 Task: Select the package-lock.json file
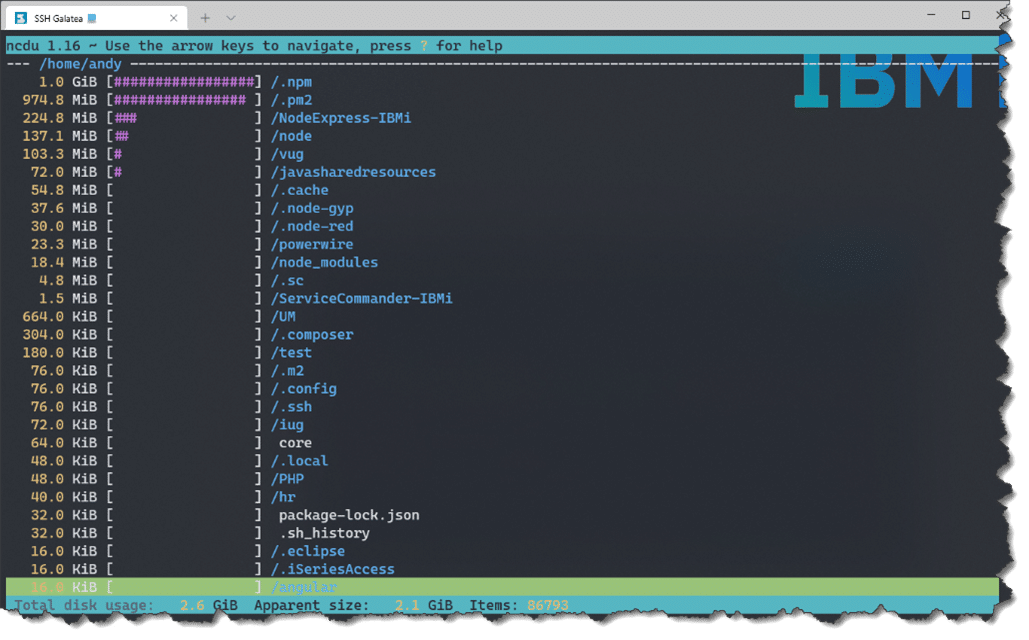coord(349,515)
